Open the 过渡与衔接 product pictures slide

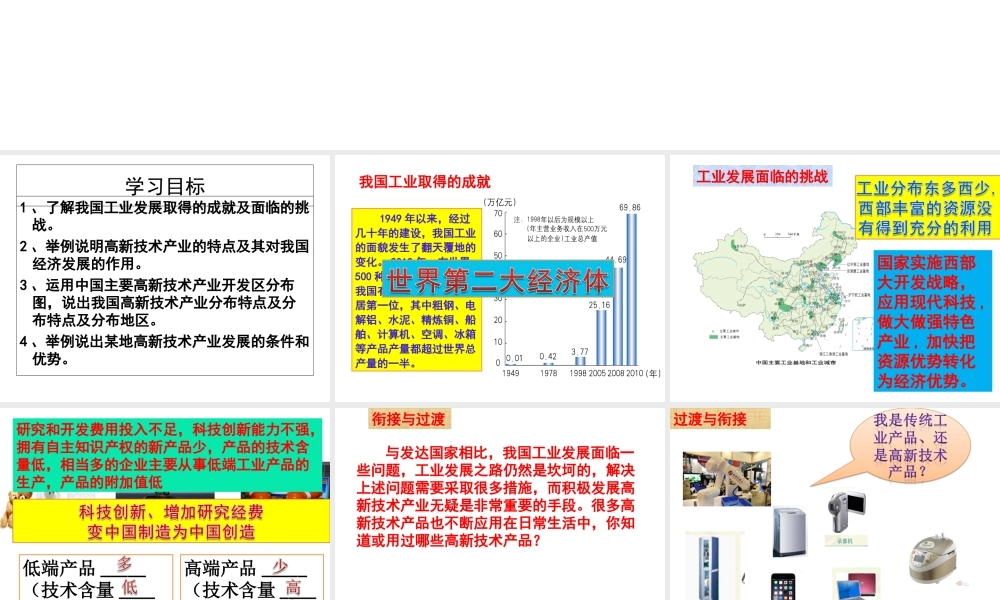click(x=835, y=504)
